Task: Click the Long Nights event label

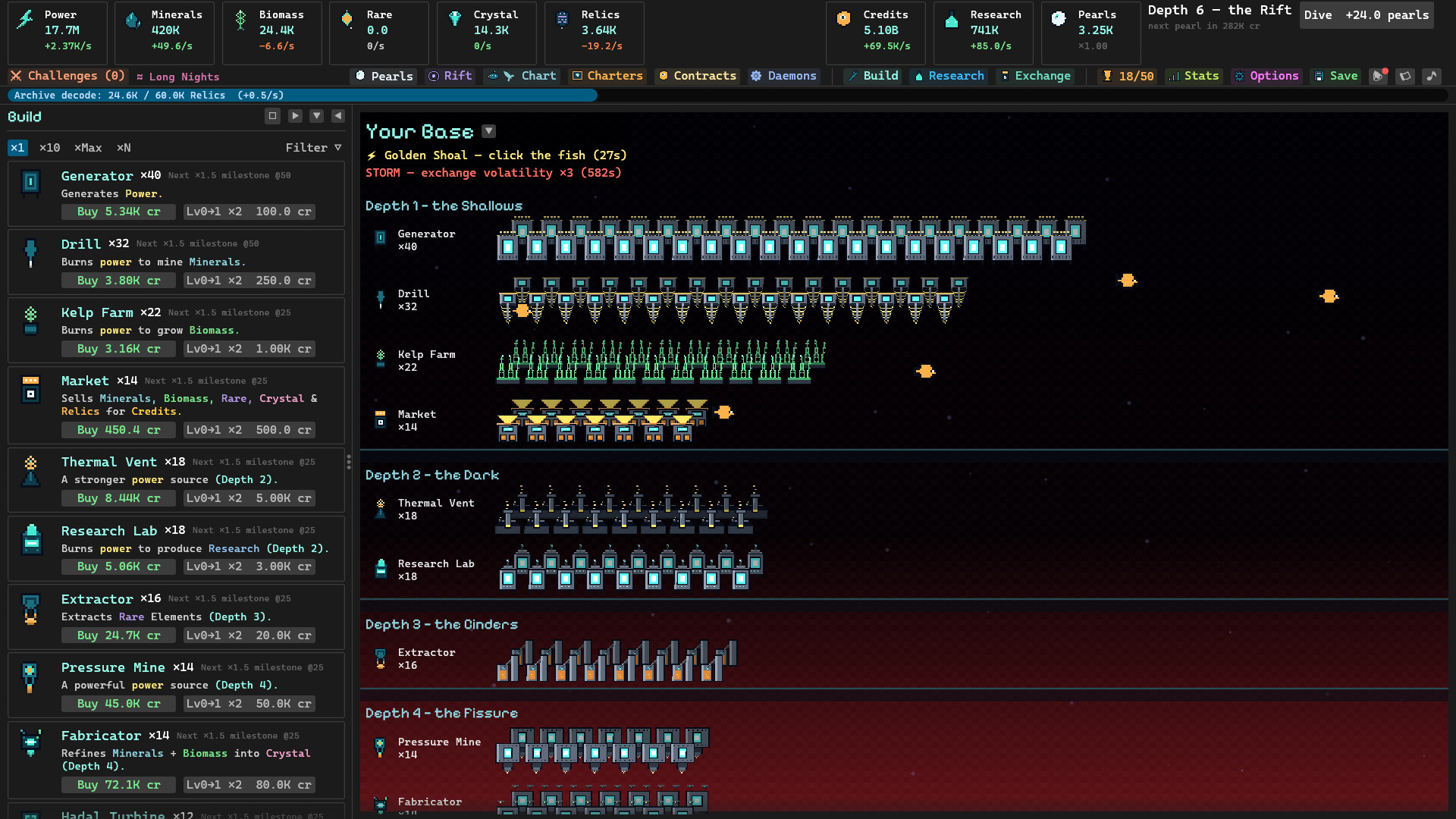Action: point(178,77)
